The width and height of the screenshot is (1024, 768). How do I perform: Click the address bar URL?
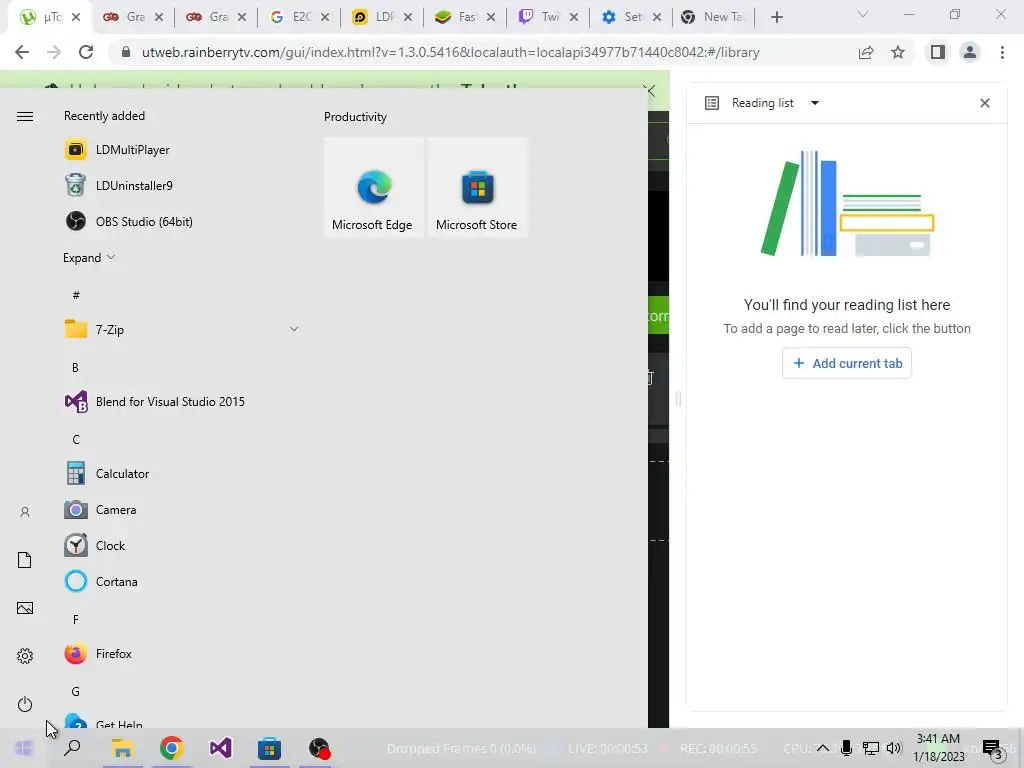[x=450, y=52]
